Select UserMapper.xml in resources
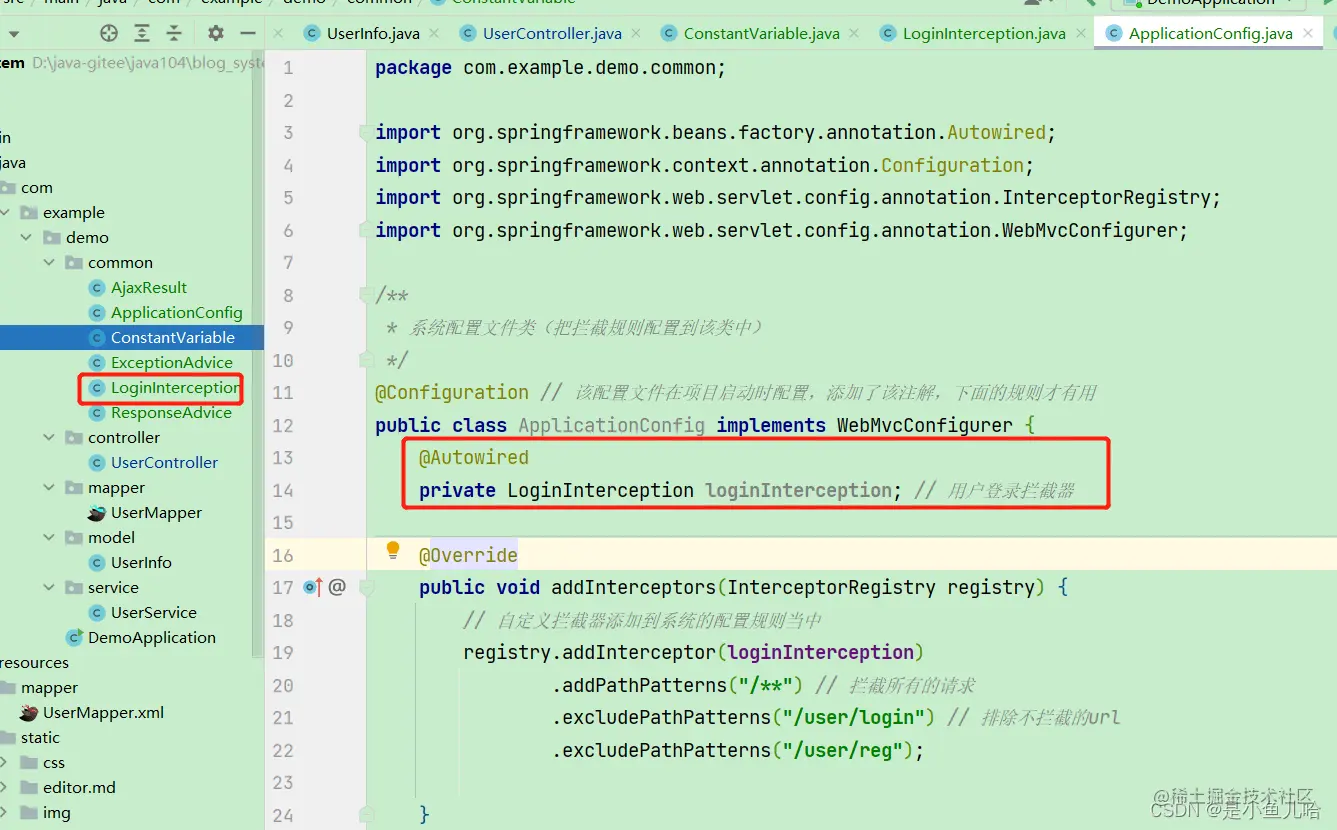The width and height of the screenshot is (1337, 830). (103, 712)
